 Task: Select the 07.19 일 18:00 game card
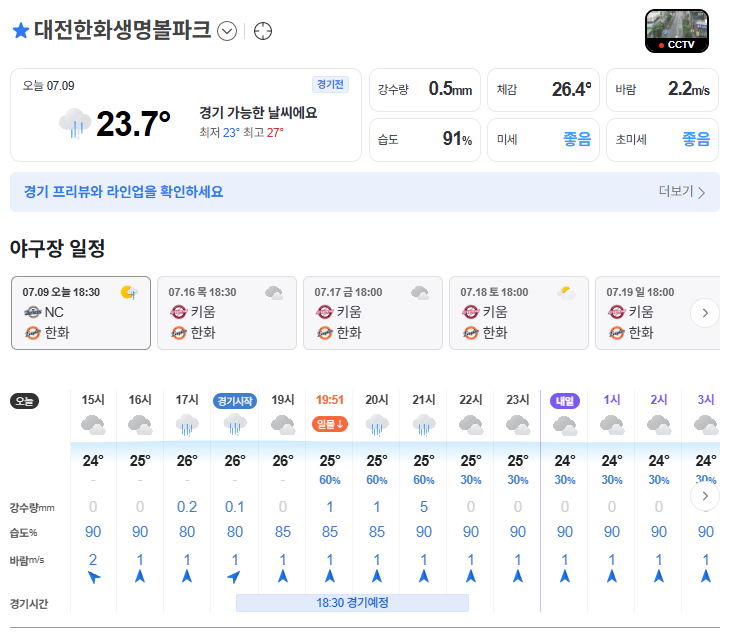point(657,313)
